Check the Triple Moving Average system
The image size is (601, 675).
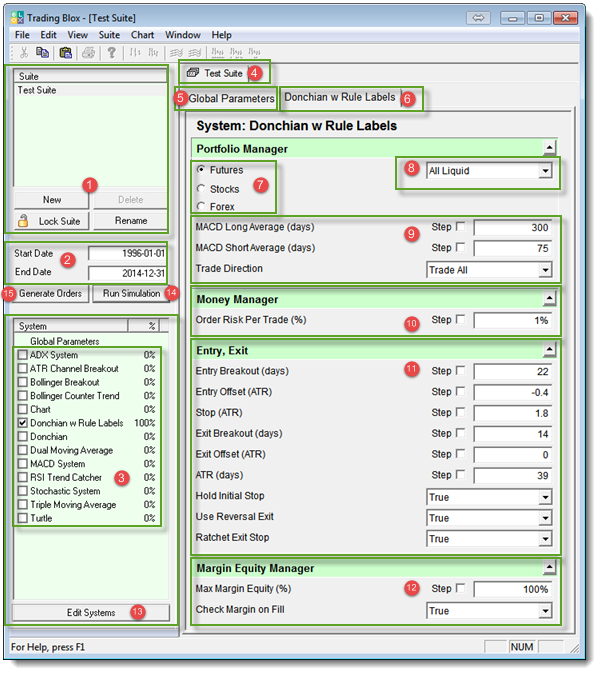point(22,505)
